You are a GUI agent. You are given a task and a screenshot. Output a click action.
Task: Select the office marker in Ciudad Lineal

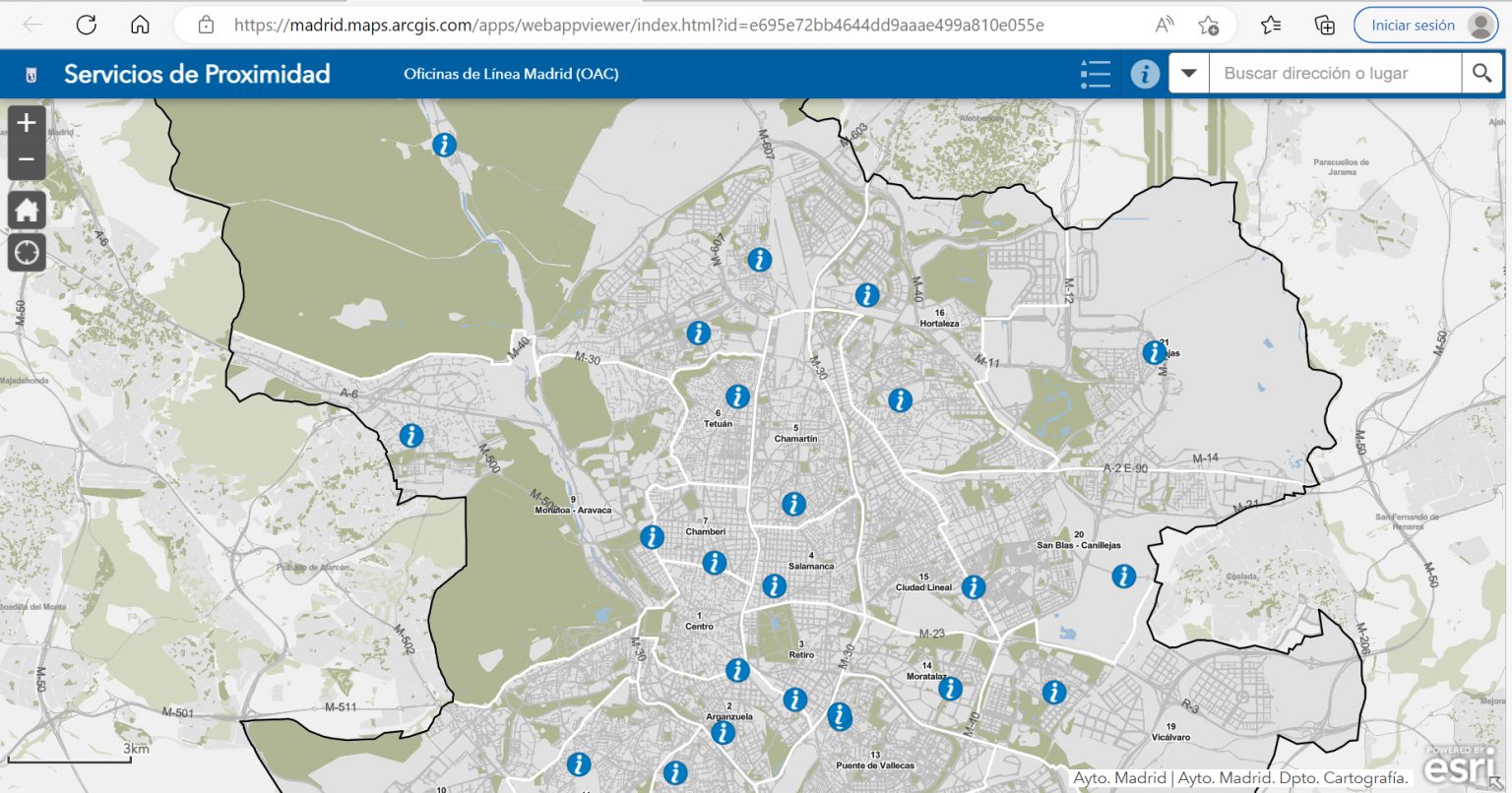pyautogui.click(x=973, y=587)
